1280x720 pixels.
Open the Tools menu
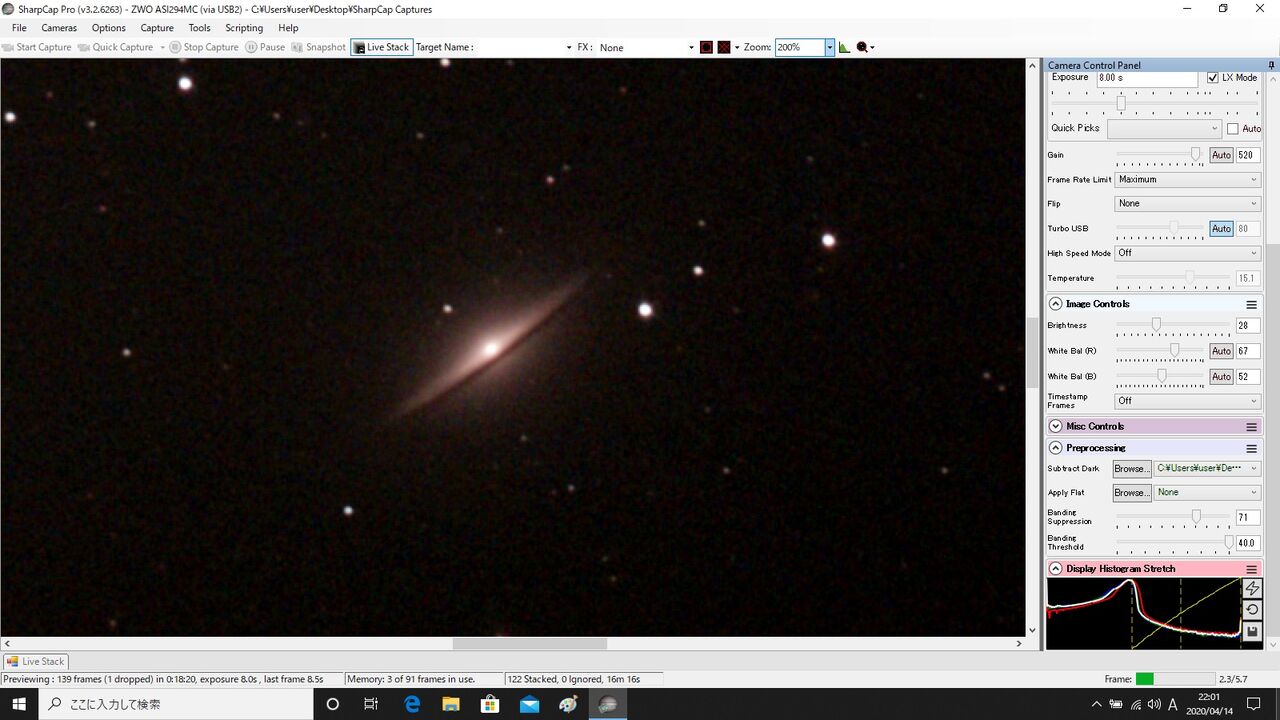click(x=200, y=28)
